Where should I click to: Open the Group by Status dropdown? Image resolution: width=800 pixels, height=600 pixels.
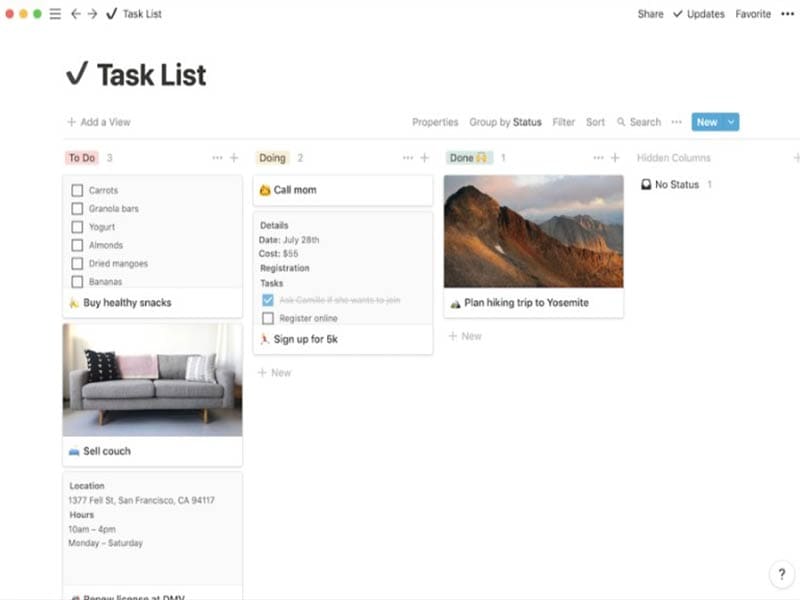click(x=505, y=122)
